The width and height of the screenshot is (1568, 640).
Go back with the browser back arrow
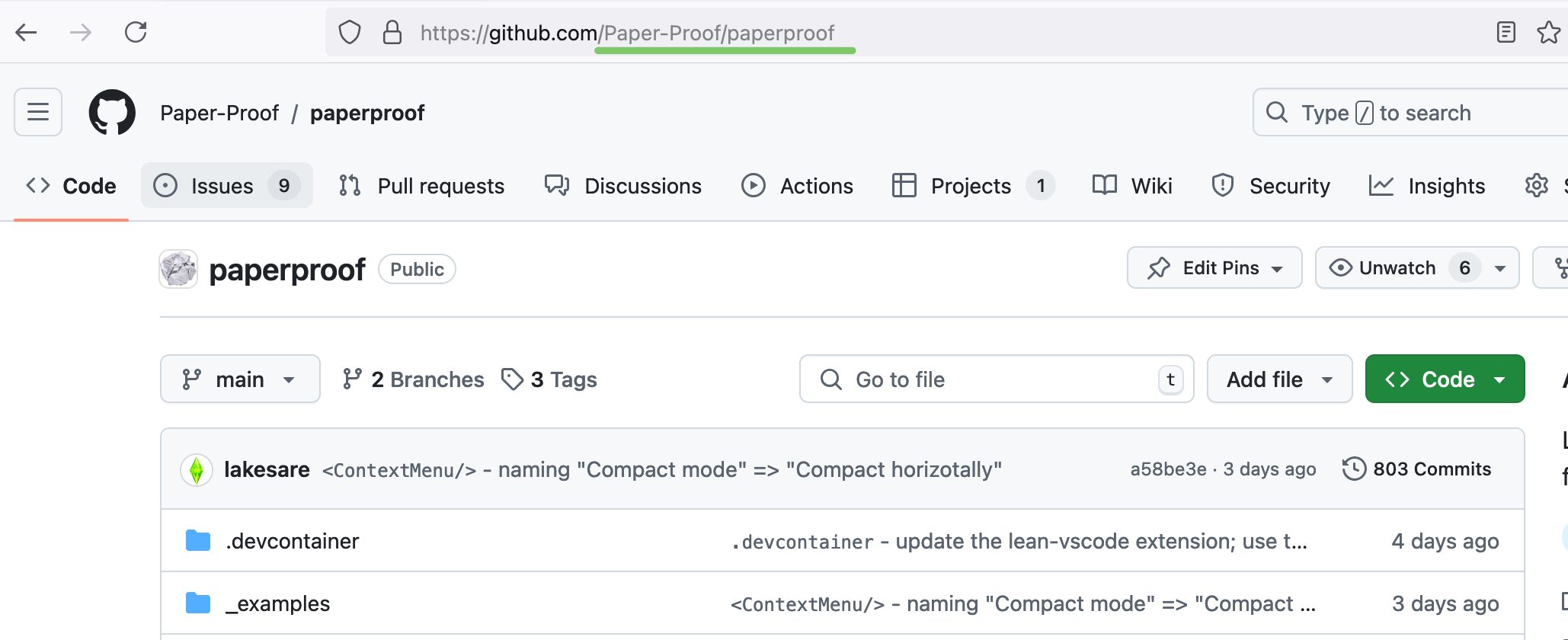(x=27, y=32)
